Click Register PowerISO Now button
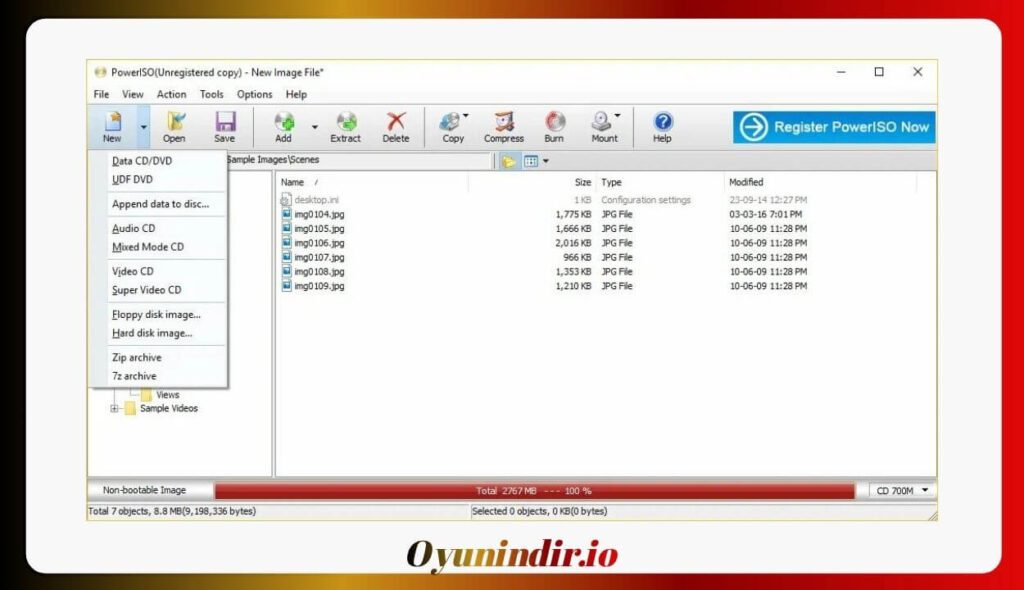The height and width of the screenshot is (590, 1024). tap(834, 127)
